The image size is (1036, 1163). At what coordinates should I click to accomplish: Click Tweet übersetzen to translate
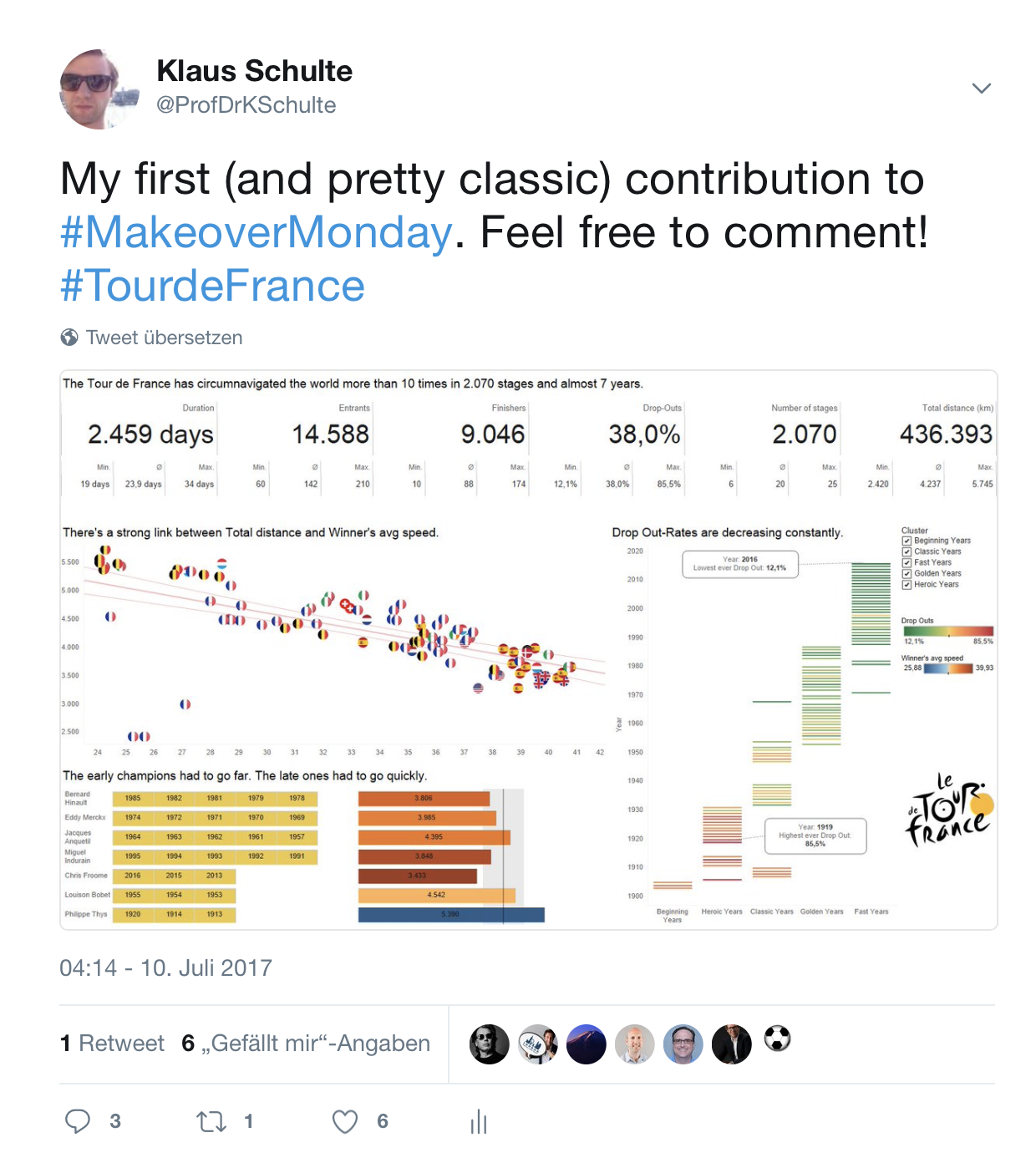click(x=165, y=338)
